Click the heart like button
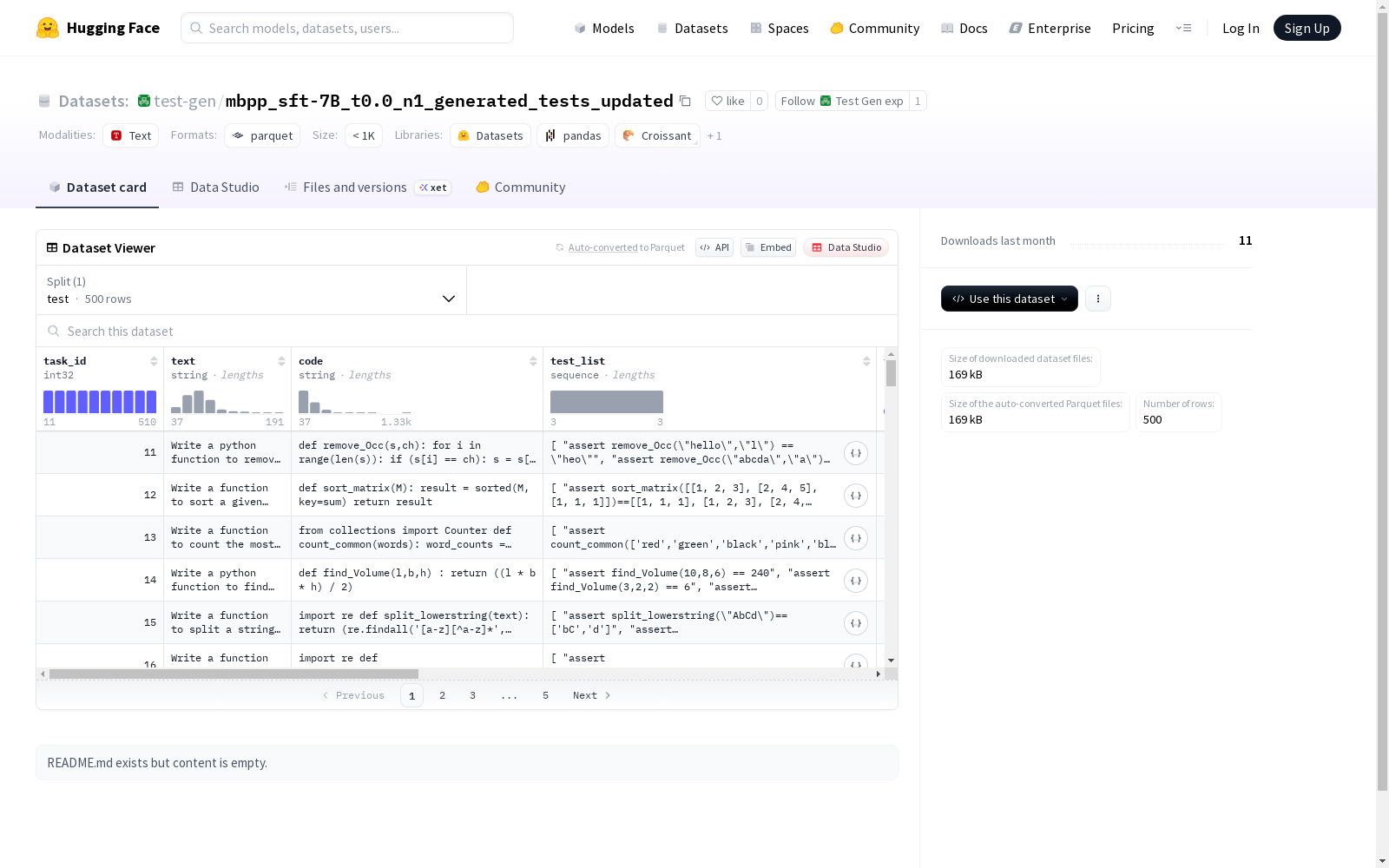This screenshot has height=868, width=1389. pos(727,101)
